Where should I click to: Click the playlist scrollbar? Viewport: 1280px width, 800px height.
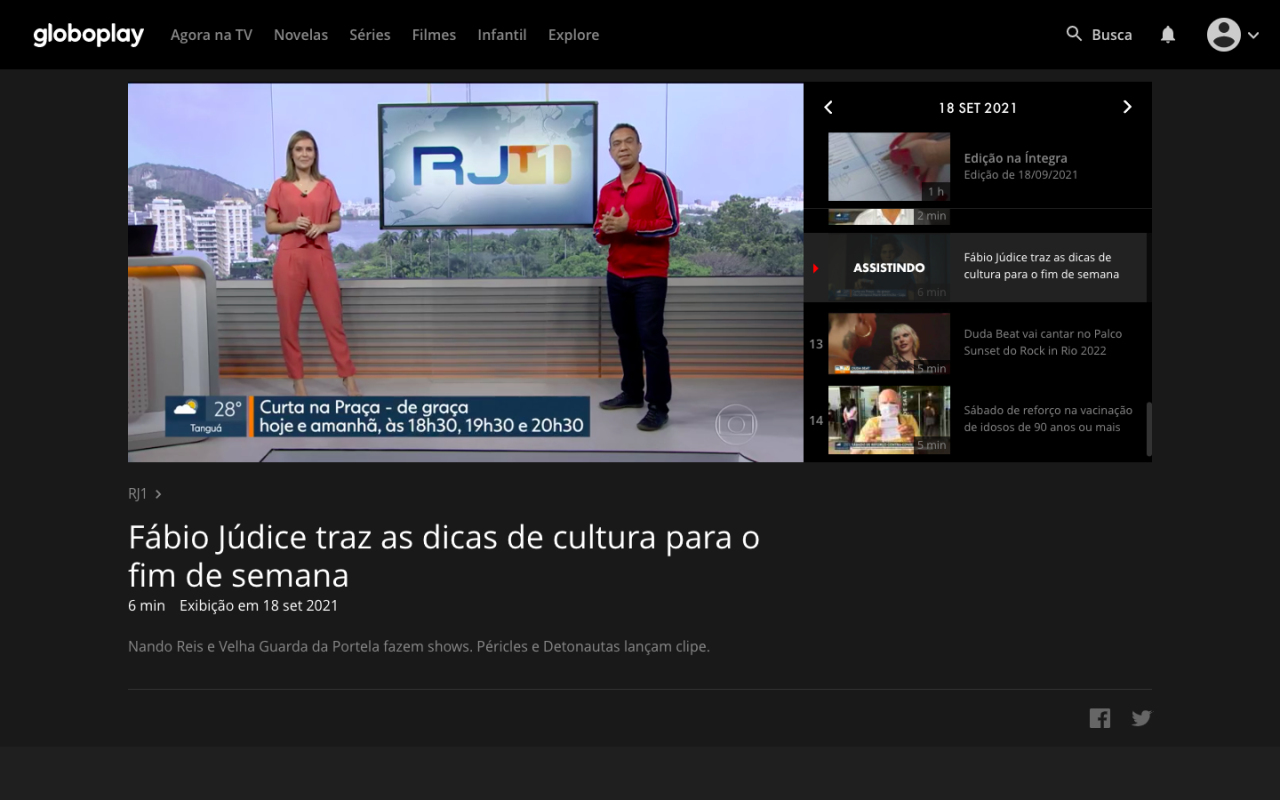[x=1149, y=428]
